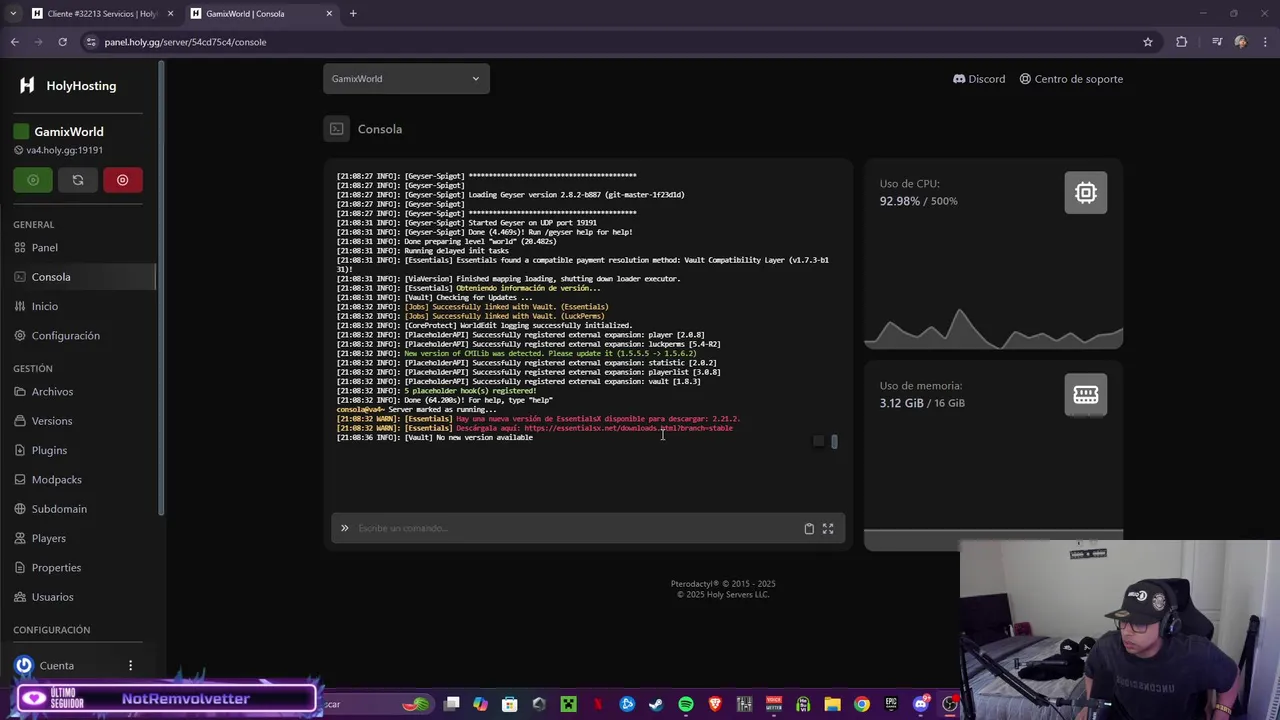The height and width of the screenshot is (720, 1280).
Task: Reload the browser page
Action: coord(62,42)
